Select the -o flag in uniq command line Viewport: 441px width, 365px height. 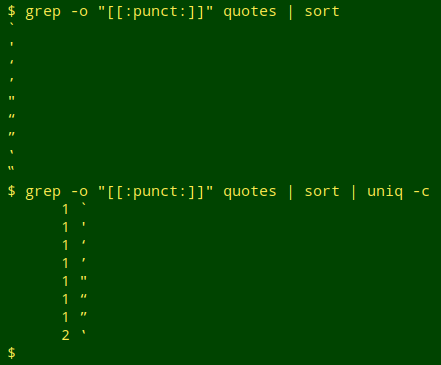click(x=79, y=192)
